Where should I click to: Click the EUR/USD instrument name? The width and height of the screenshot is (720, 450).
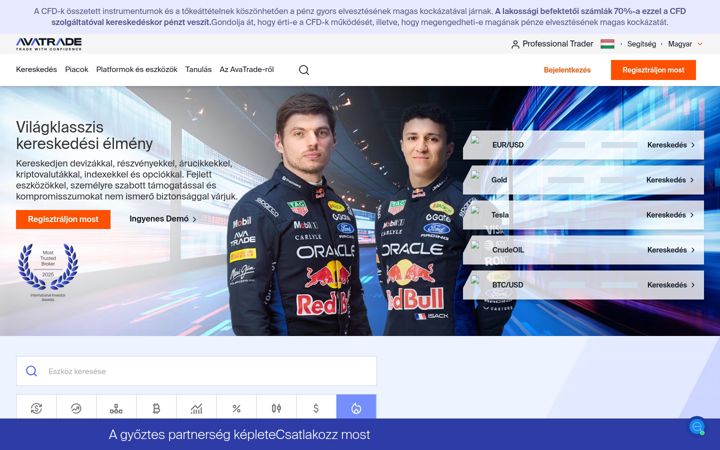click(508, 145)
